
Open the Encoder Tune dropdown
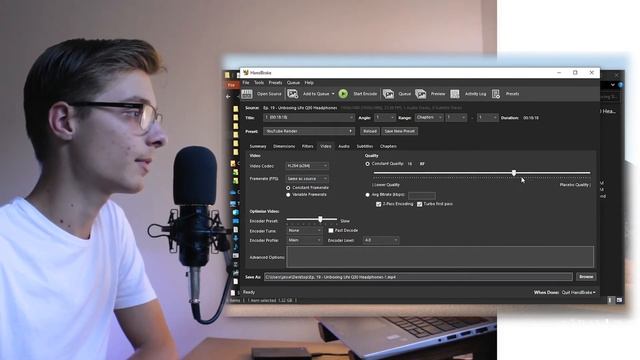(304, 231)
